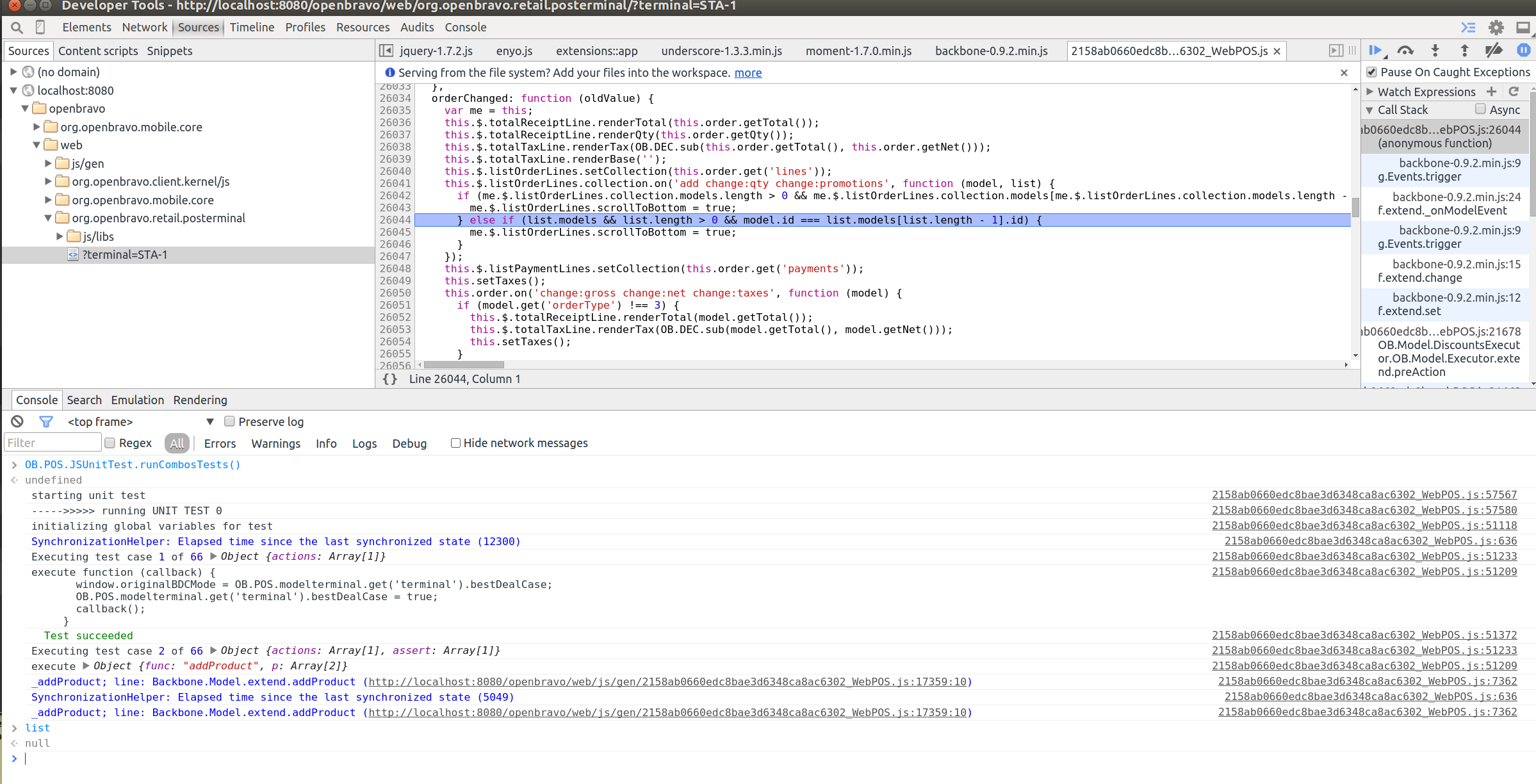
Task: Uncheck Pause On Caught Exceptions
Action: tap(1371, 72)
